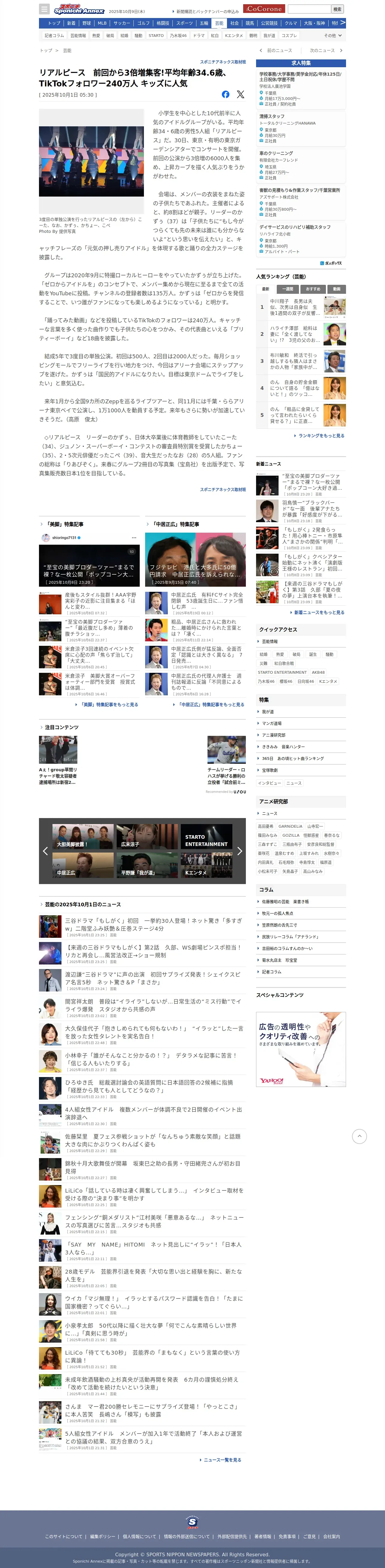Open quick access tag AKB48
385x1568 pixels.
point(318,672)
